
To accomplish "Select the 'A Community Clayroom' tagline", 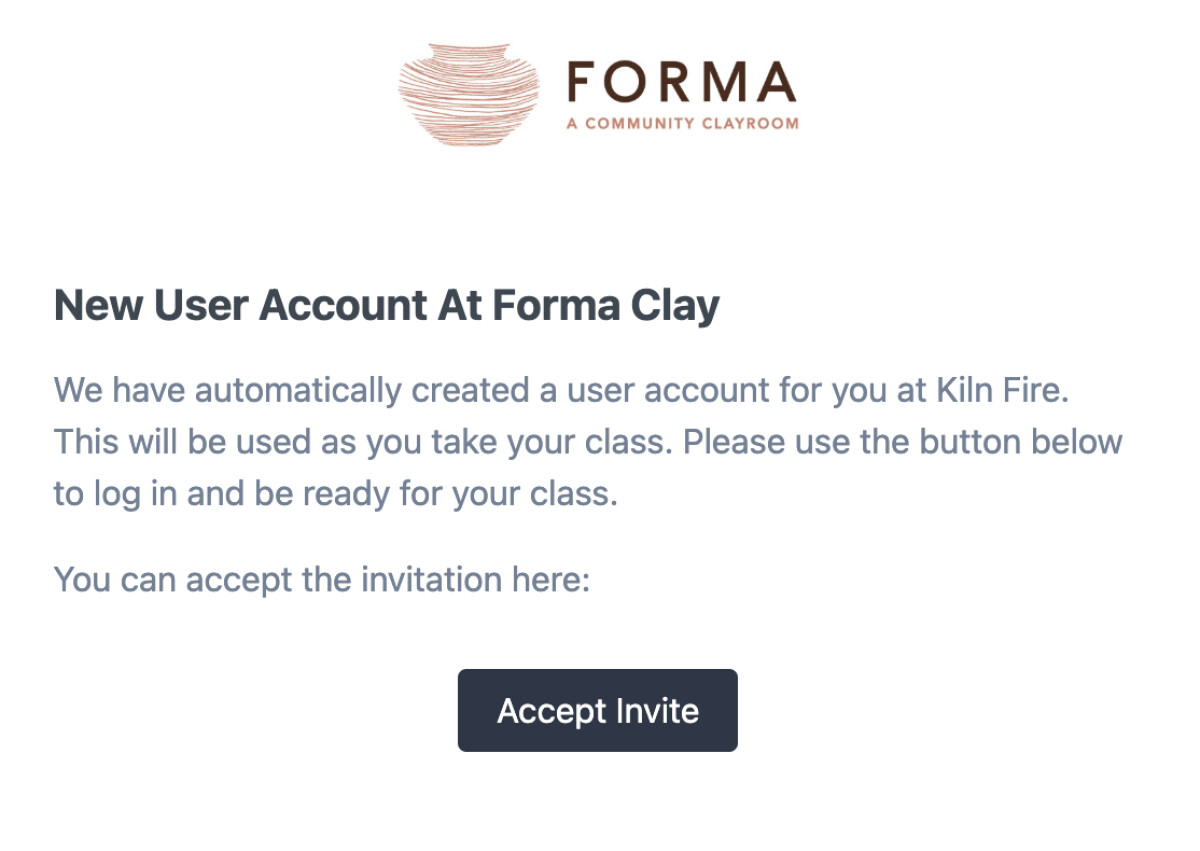I will coord(682,124).
